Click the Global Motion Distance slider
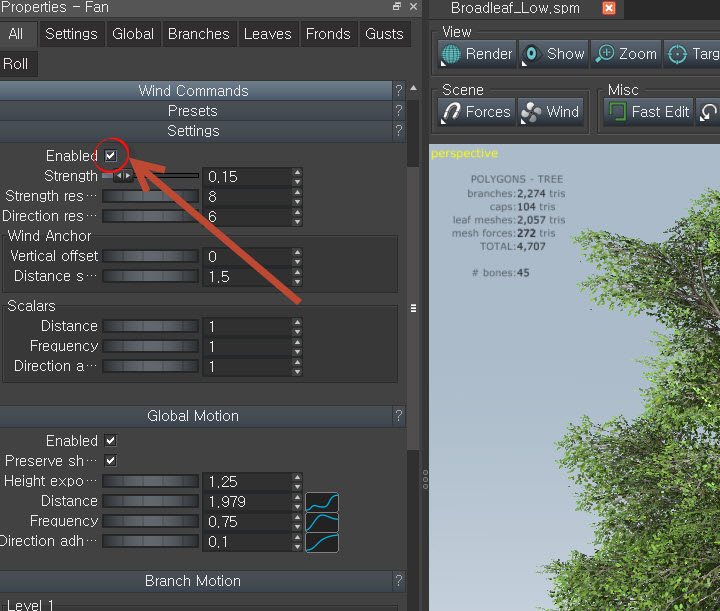 point(150,501)
